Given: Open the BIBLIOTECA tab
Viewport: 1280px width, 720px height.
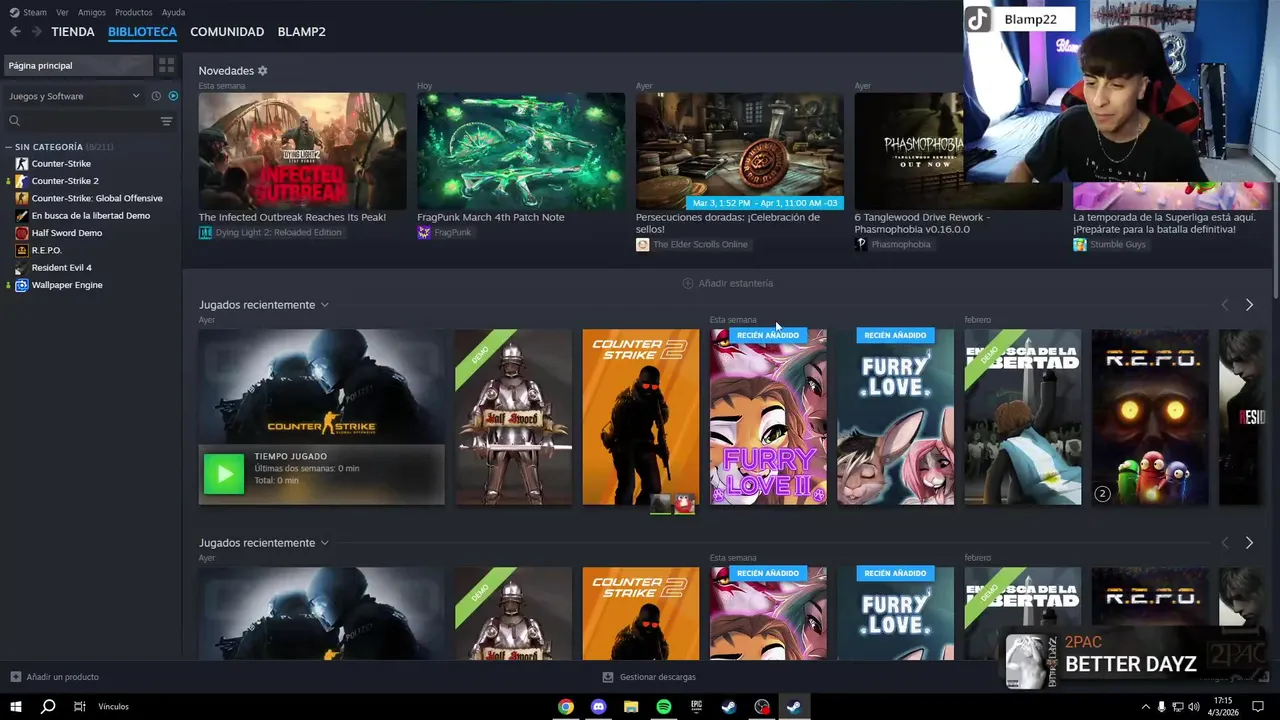Looking at the screenshot, I should click(x=142, y=32).
